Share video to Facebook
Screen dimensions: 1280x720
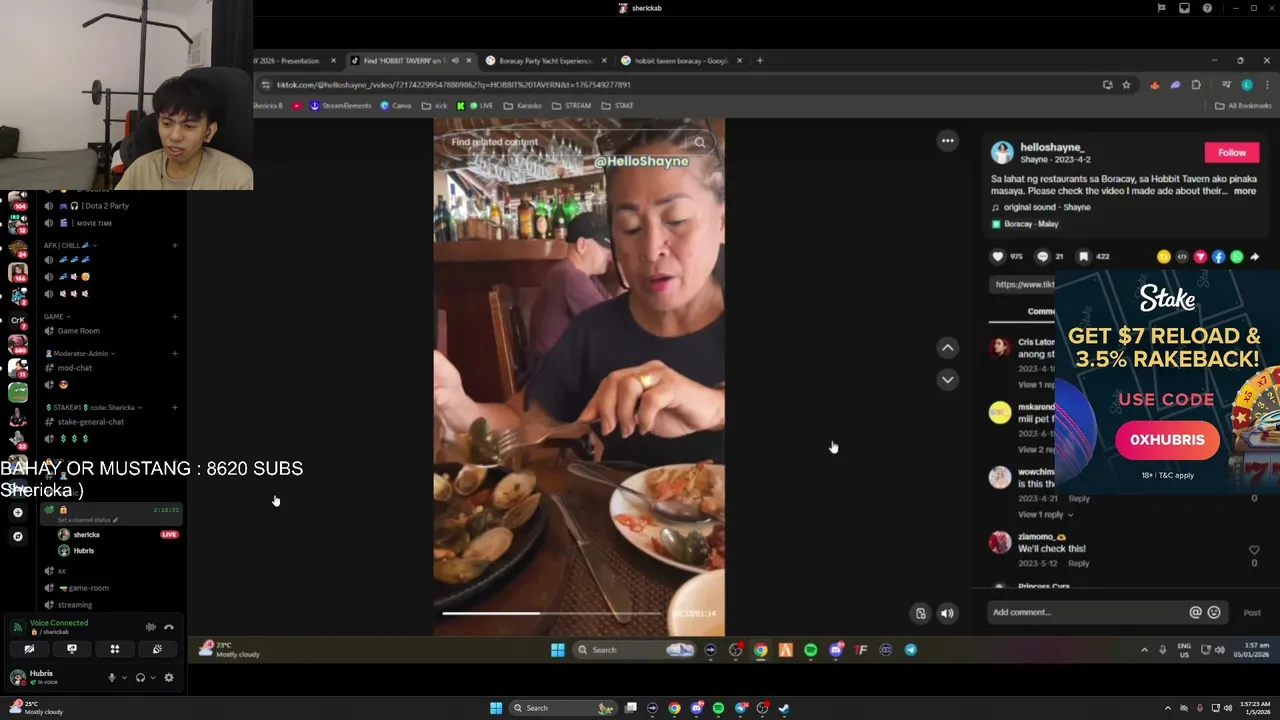(1219, 257)
